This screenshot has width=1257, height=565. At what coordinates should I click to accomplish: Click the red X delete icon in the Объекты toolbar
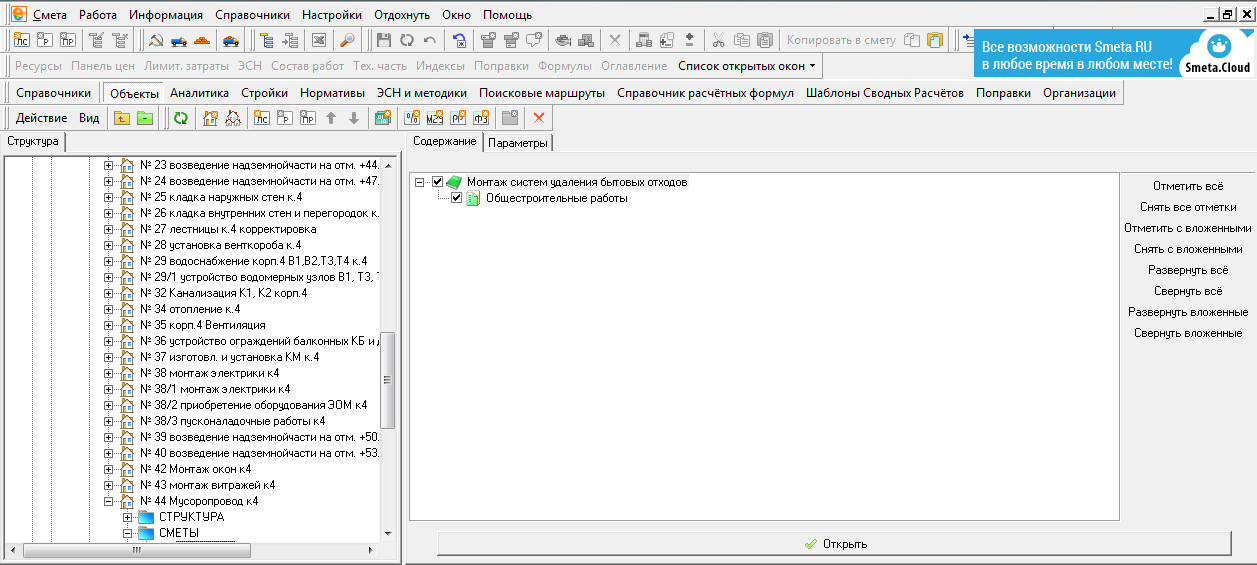coord(538,118)
